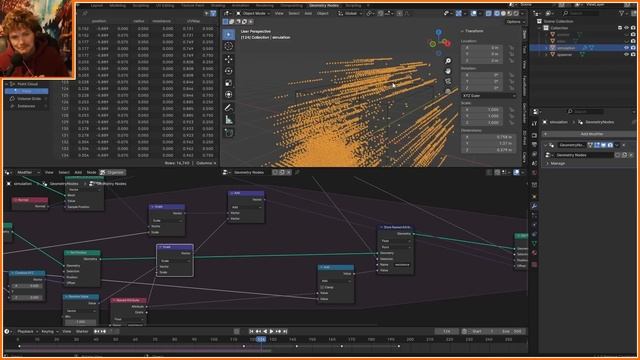Select the Transform tool in the viewport toolbar
This screenshot has height=360, width=640.
pos(229,95)
